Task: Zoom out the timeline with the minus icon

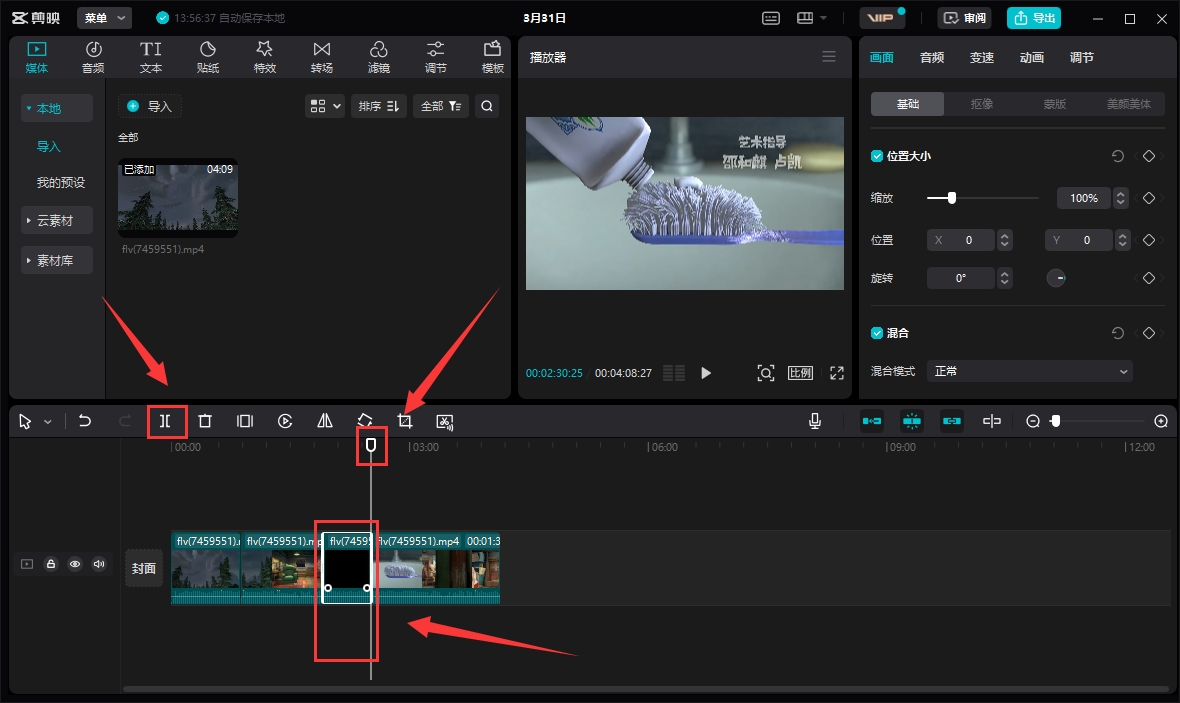Action: [1032, 421]
